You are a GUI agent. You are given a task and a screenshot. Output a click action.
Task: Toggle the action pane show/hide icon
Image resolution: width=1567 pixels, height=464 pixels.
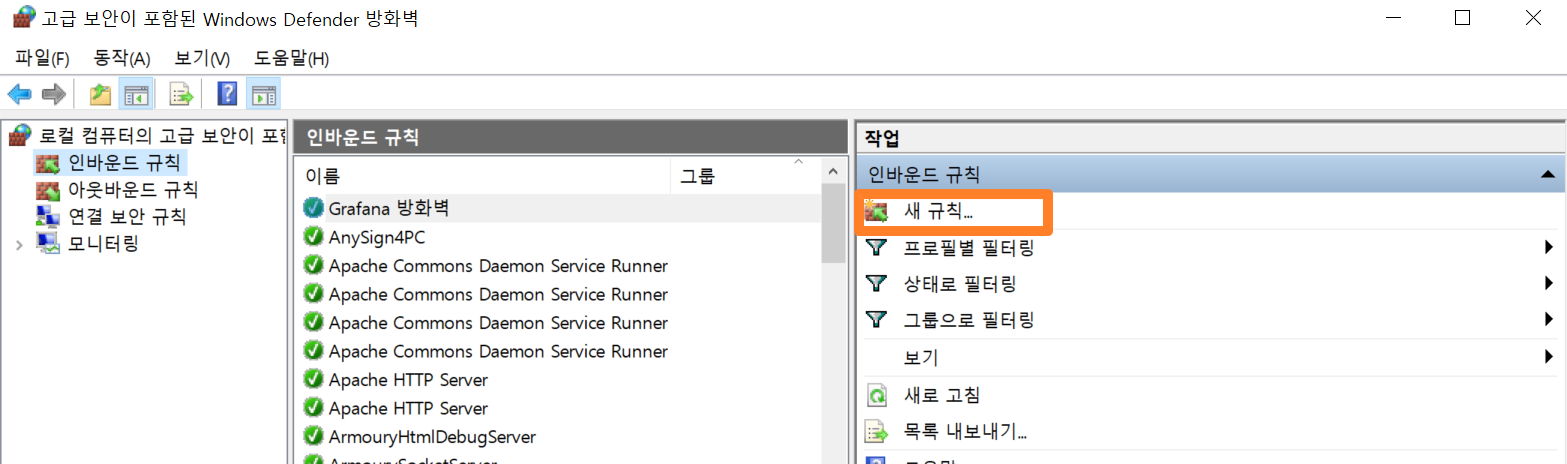click(x=264, y=95)
